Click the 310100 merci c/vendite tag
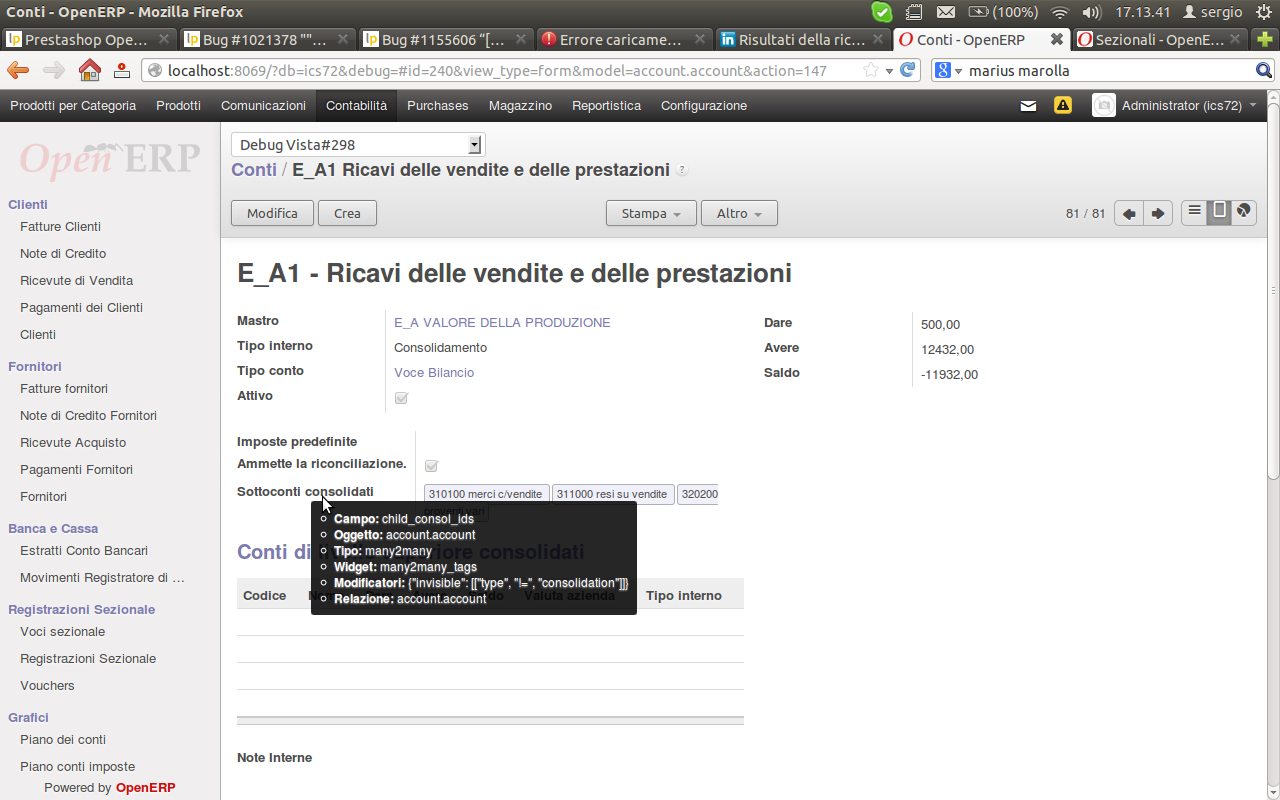 pyautogui.click(x=487, y=494)
